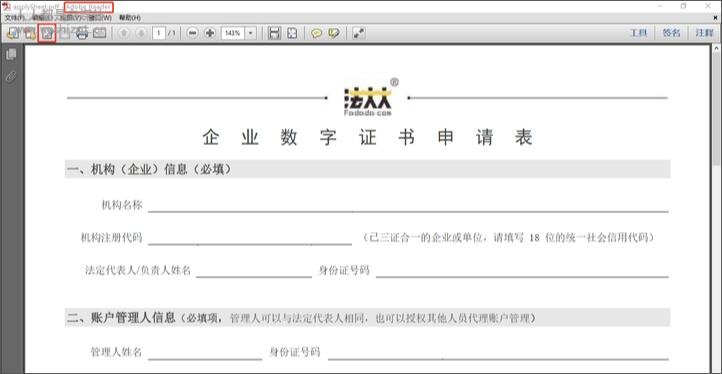Image resolution: width=722 pixels, height=374 pixels.
Task: Click the scrollbar up arrow
Action: click(717, 48)
